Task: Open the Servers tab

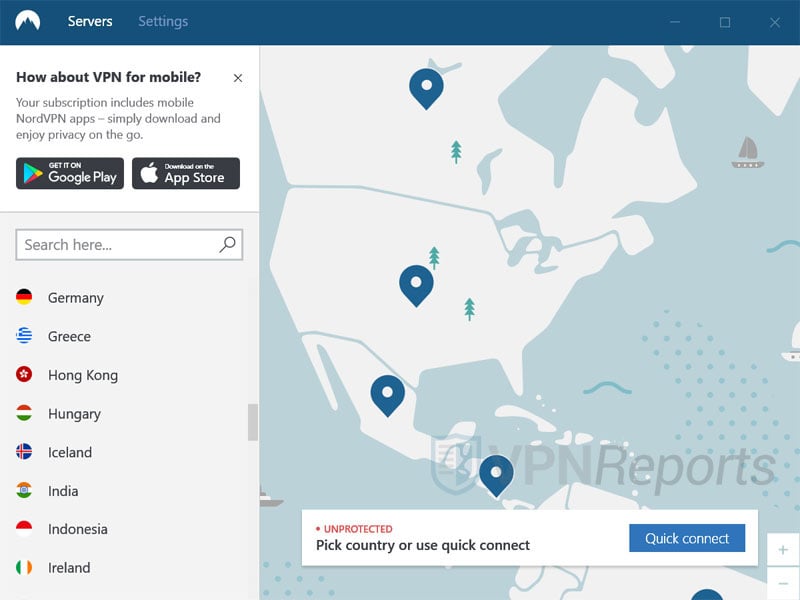Action: pos(90,21)
